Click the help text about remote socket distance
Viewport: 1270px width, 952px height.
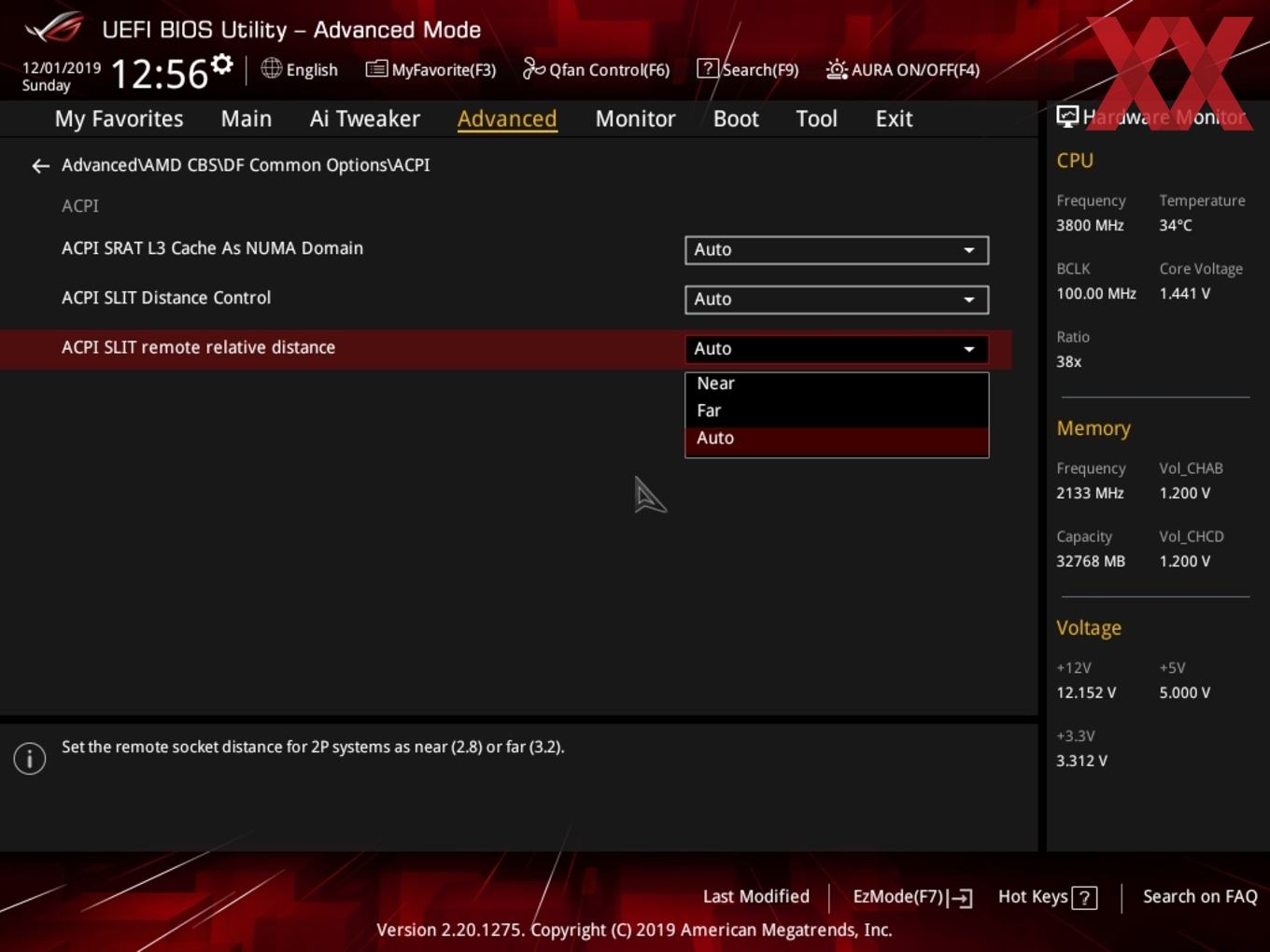coord(313,747)
